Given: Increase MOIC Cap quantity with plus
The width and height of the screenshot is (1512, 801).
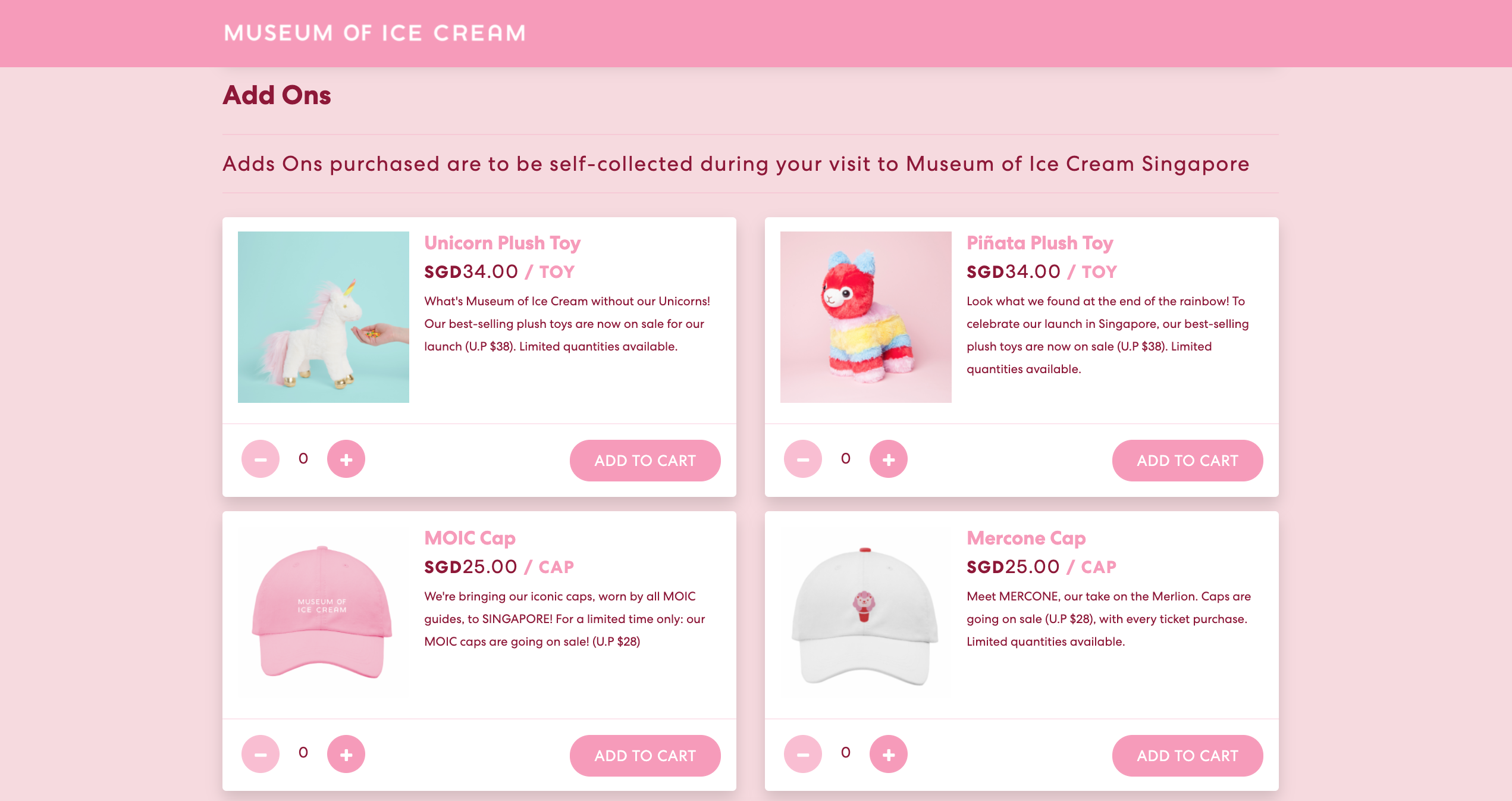Looking at the screenshot, I should pos(346,754).
